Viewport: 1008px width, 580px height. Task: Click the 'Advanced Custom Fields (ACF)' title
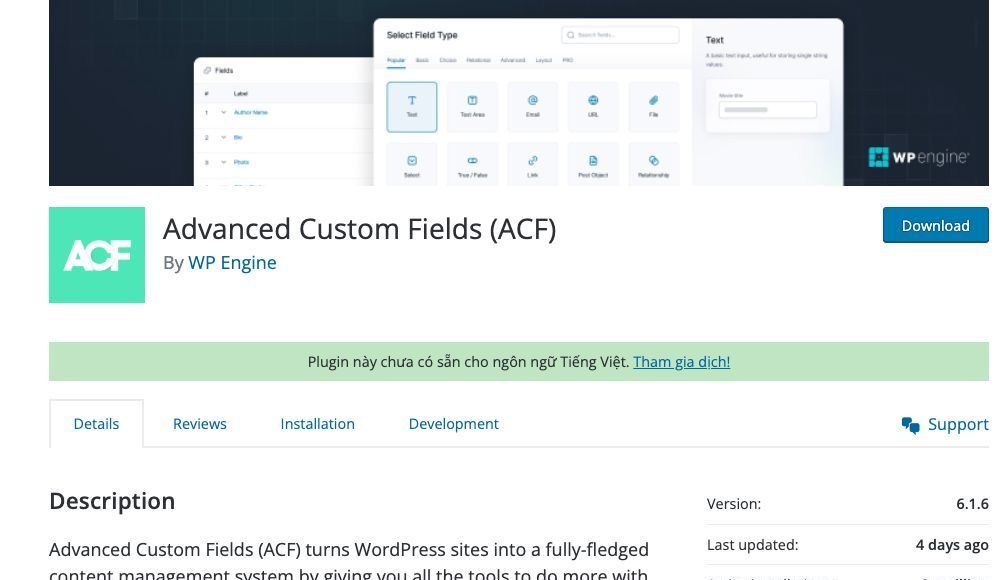359,229
